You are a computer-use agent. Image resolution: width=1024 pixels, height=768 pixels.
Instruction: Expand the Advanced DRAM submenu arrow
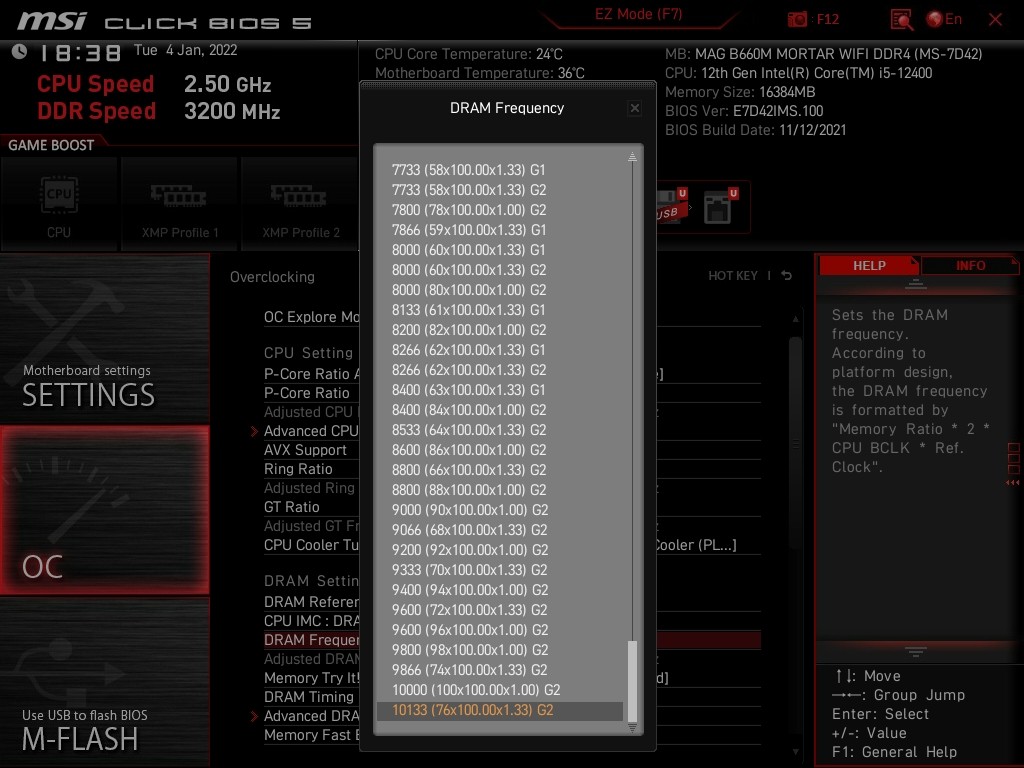click(255, 716)
